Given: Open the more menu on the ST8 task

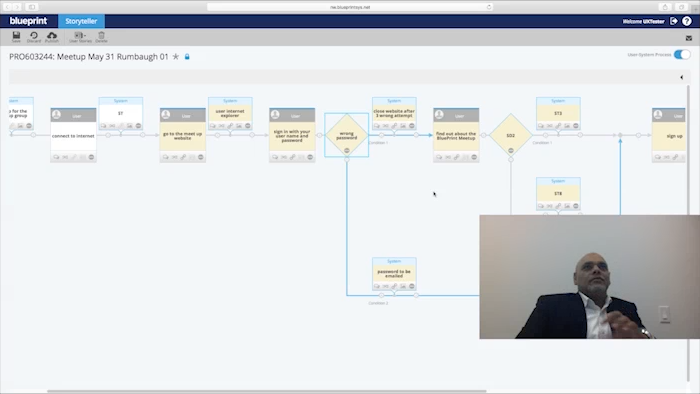Looking at the screenshot, I should (x=576, y=206).
